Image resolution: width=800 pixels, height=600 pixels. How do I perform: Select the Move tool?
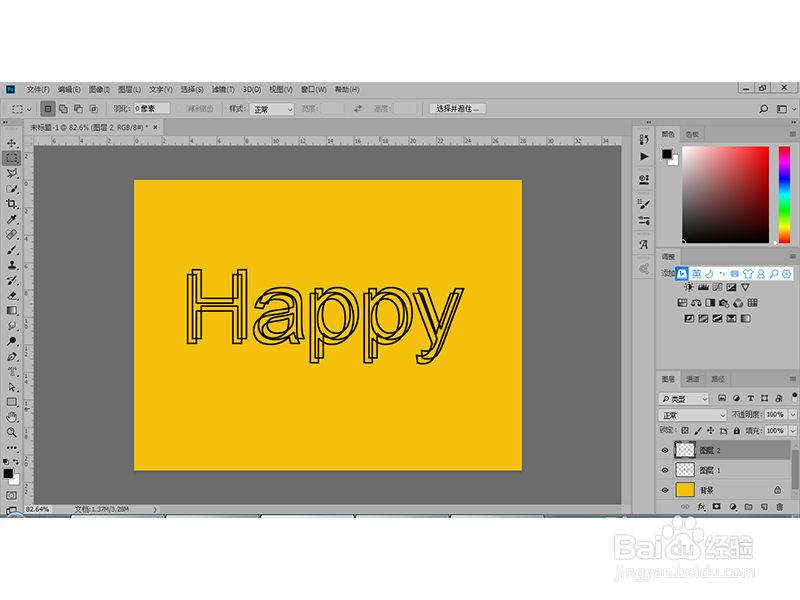click(11, 143)
